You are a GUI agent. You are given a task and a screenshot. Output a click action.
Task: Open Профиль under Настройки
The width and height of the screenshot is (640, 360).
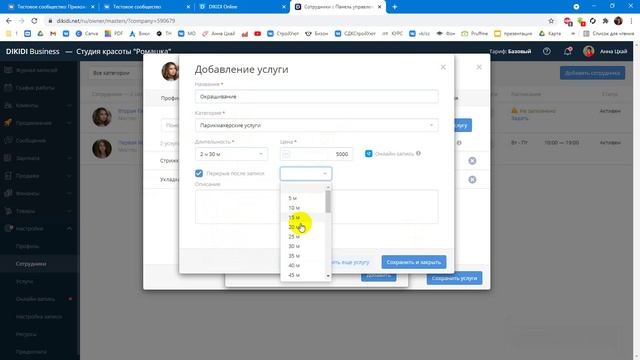pos(27,246)
